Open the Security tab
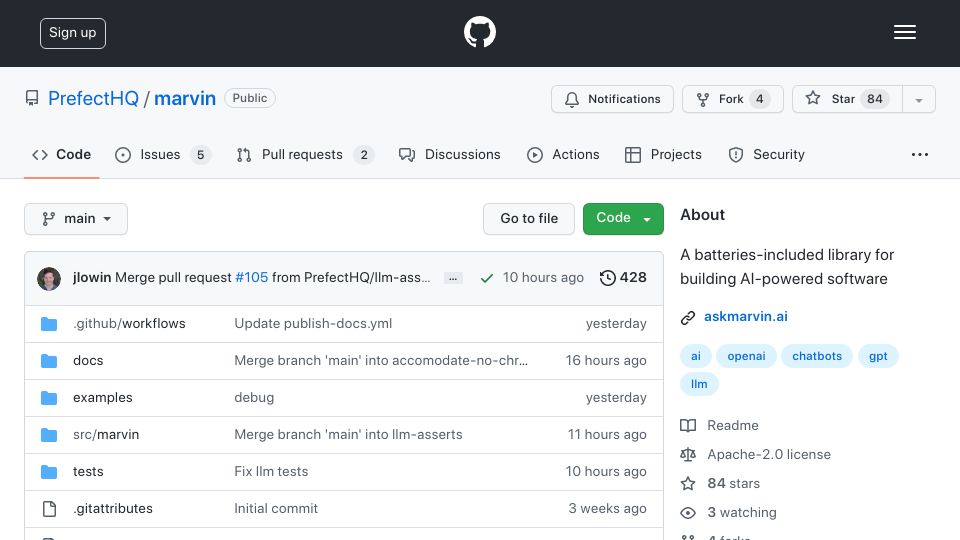Viewport: 960px width, 540px height. tap(767, 155)
